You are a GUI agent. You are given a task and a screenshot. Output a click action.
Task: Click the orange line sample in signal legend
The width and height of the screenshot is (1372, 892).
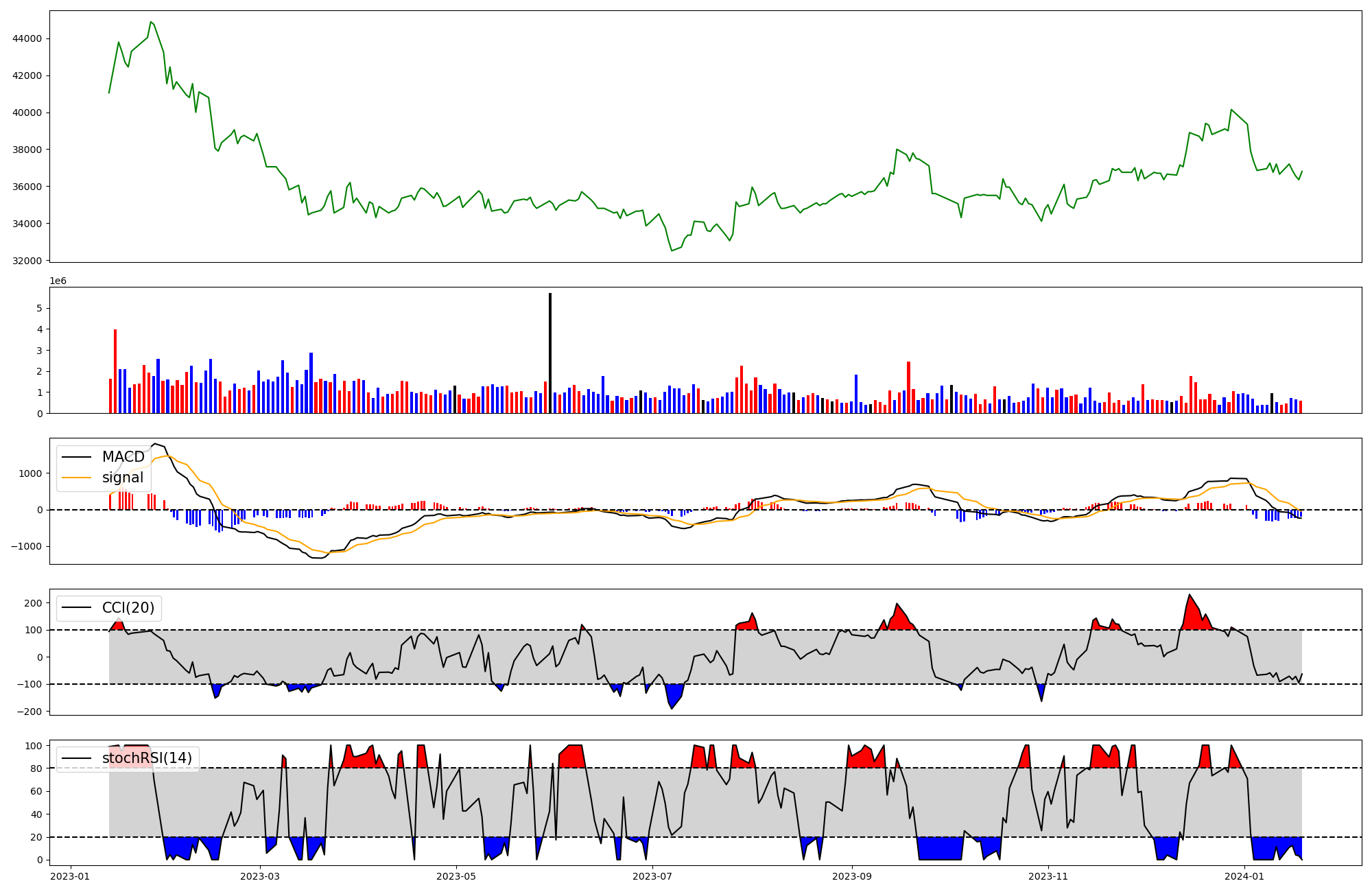tap(77, 478)
